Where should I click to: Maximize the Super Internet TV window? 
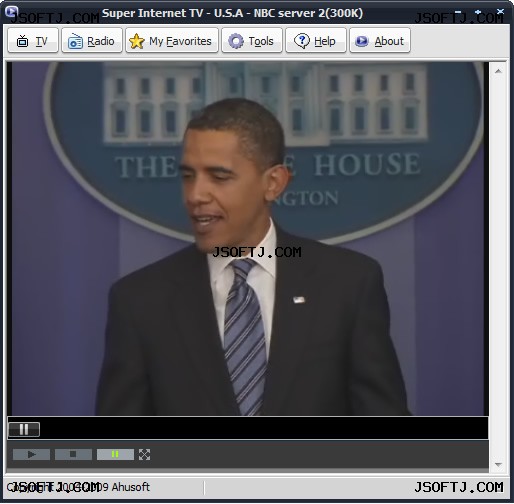tap(478, 12)
